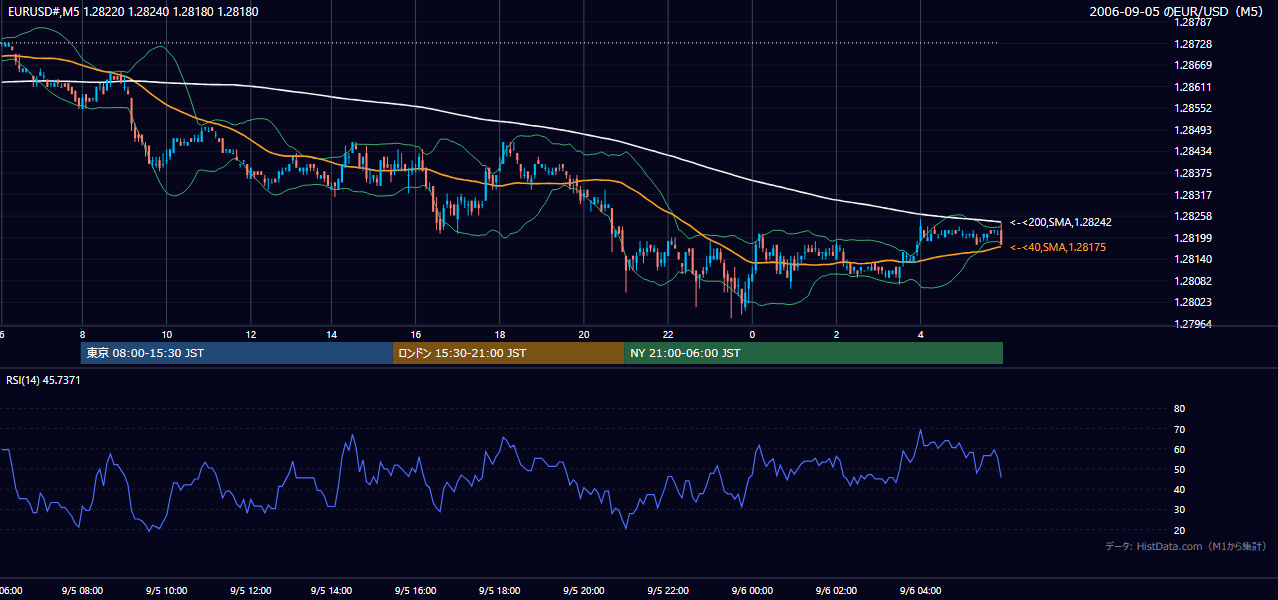Click hour tick 18 under price chart
Screen dimensions: 1278x600
point(499,334)
